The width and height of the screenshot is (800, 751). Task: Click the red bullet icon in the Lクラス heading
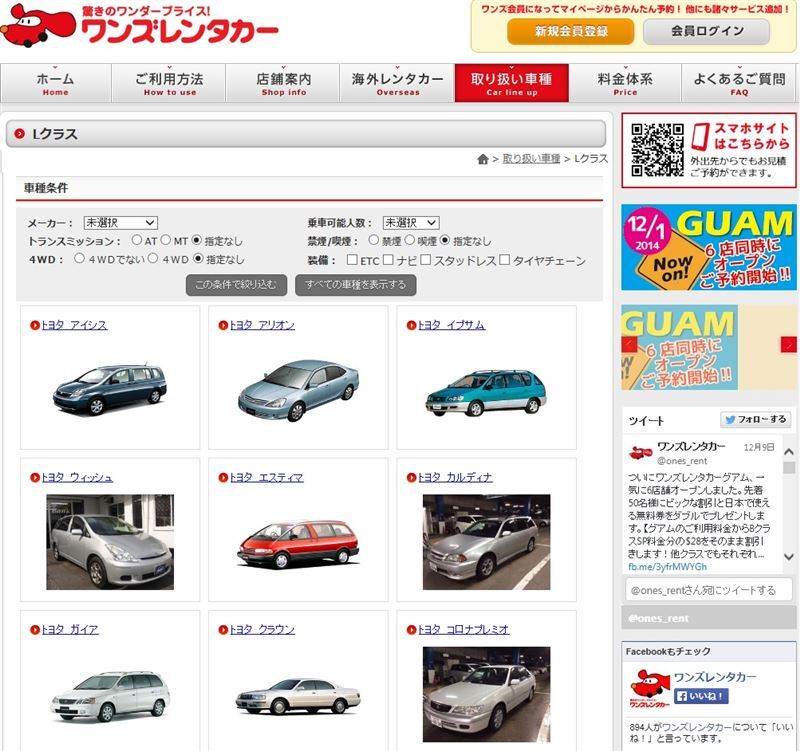click(19, 134)
